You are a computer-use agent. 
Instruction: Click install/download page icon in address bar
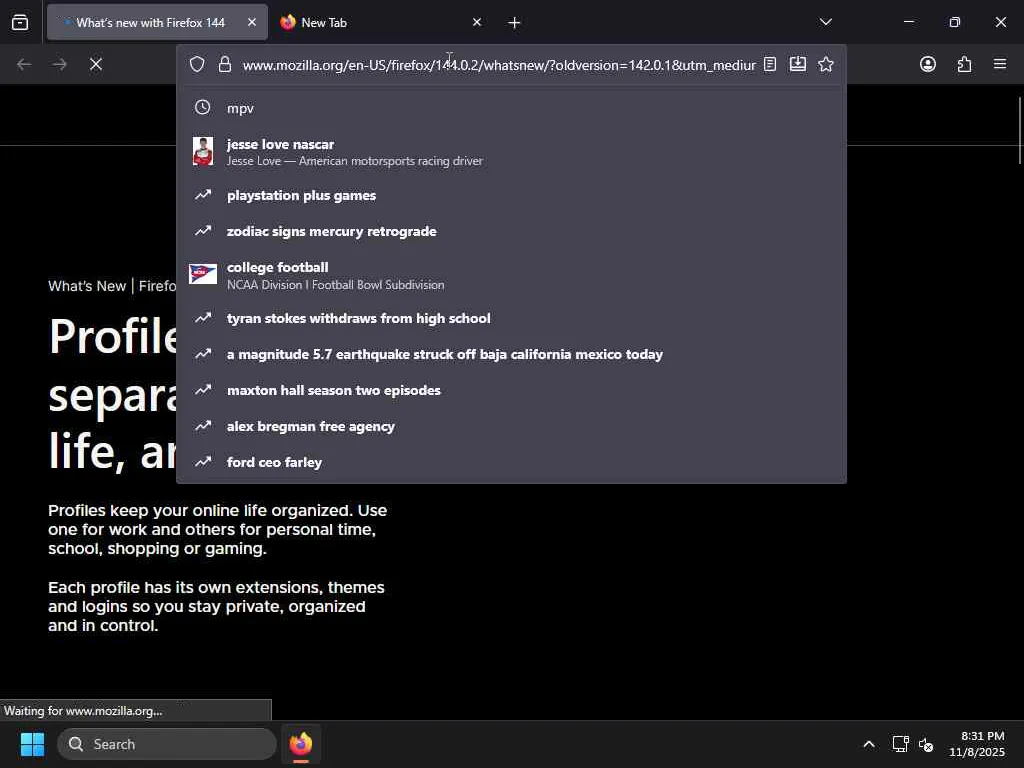pos(797,64)
